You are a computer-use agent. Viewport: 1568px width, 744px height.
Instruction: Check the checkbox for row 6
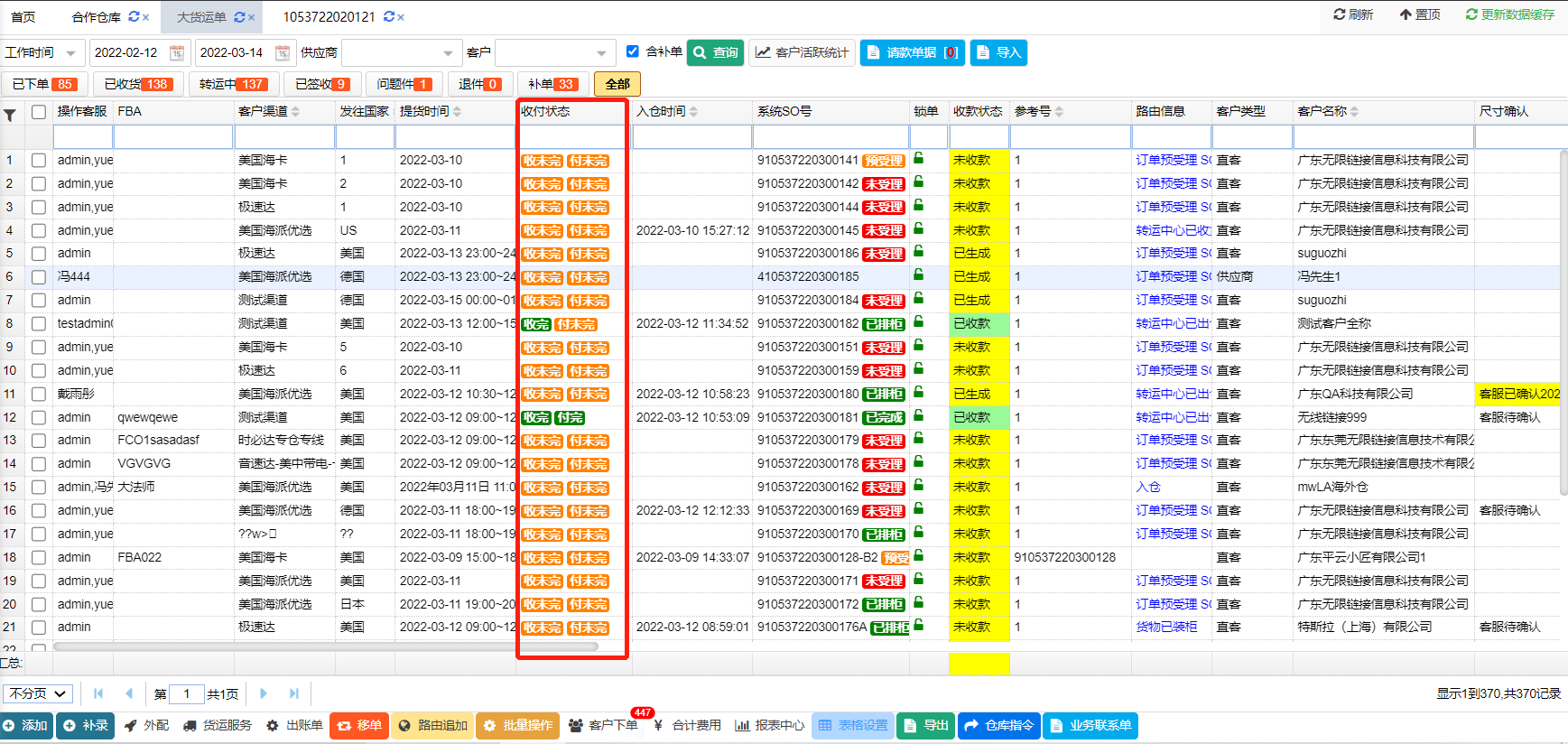[x=39, y=277]
